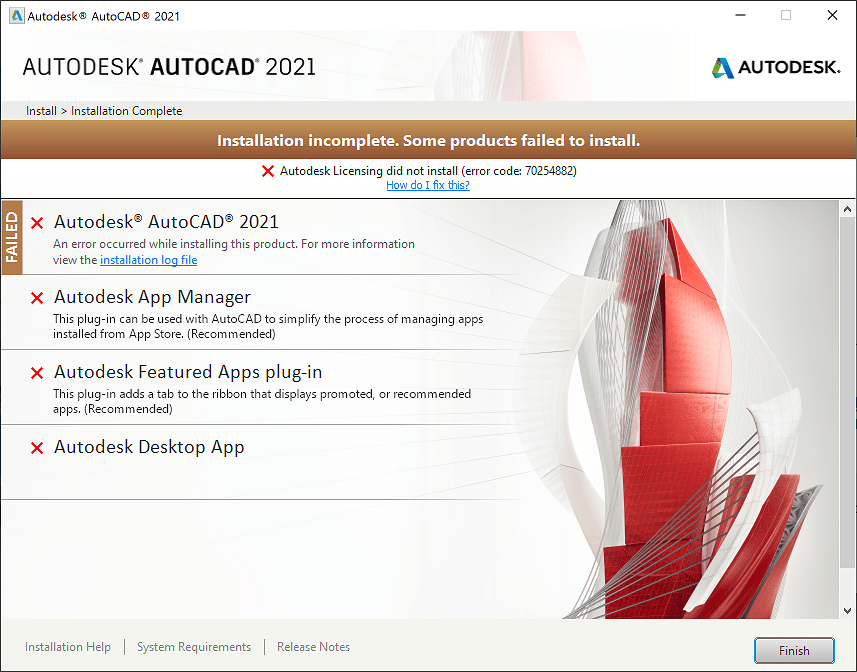The width and height of the screenshot is (857, 672).
Task: Open Release Notes
Action: tap(313, 647)
